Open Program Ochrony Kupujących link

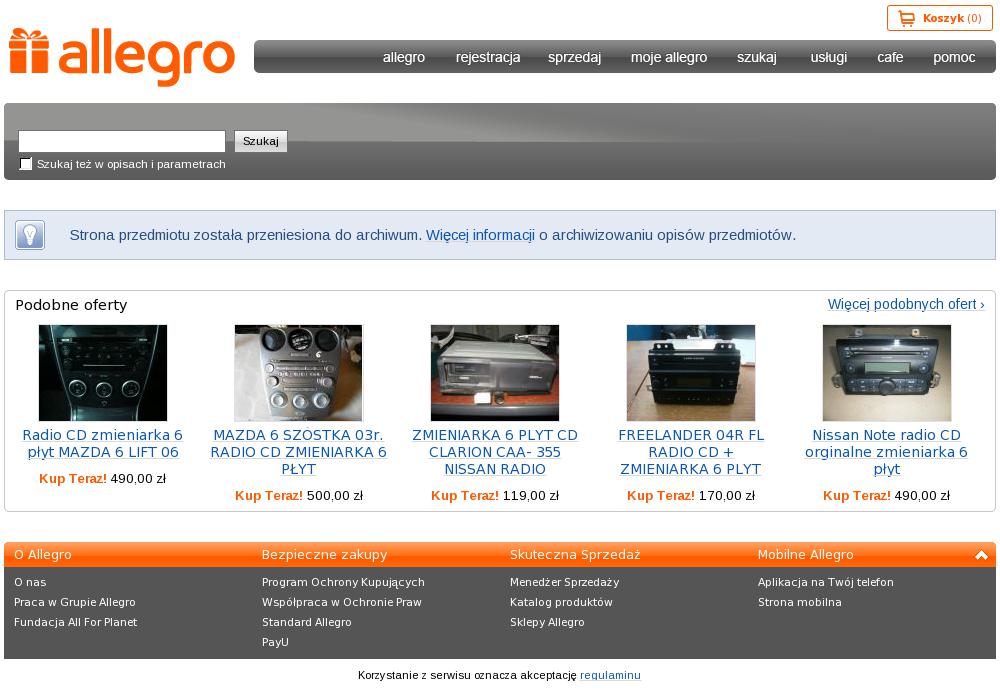(x=343, y=582)
